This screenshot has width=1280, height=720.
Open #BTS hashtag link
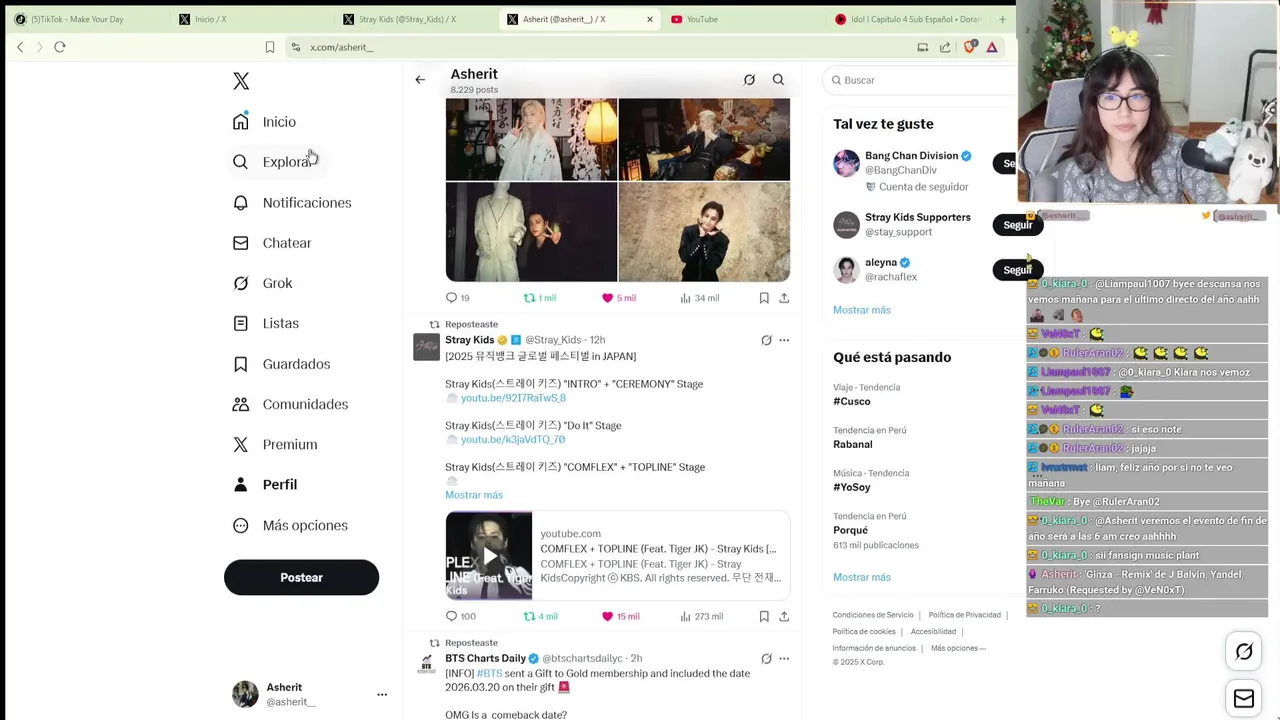[490, 674]
